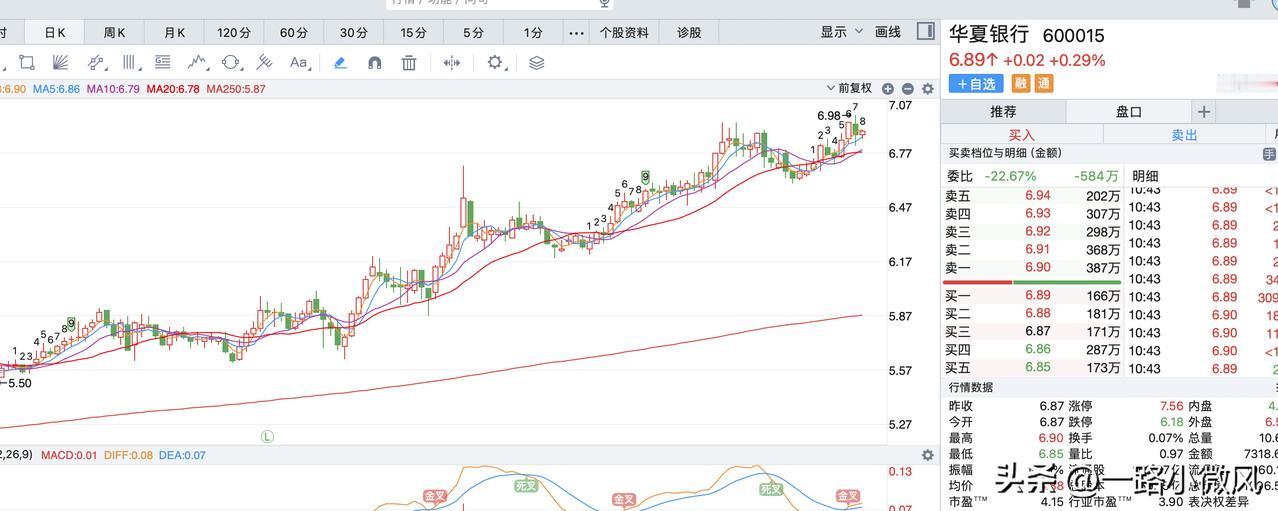The height and width of the screenshot is (511, 1278).
Task: Switch to 日K daily candlestick period
Action: [55, 33]
